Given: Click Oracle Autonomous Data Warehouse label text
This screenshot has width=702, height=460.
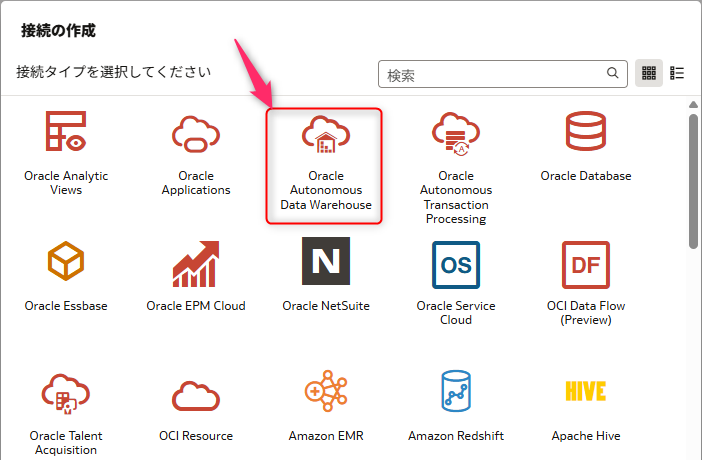Looking at the screenshot, I should click(325, 190).
